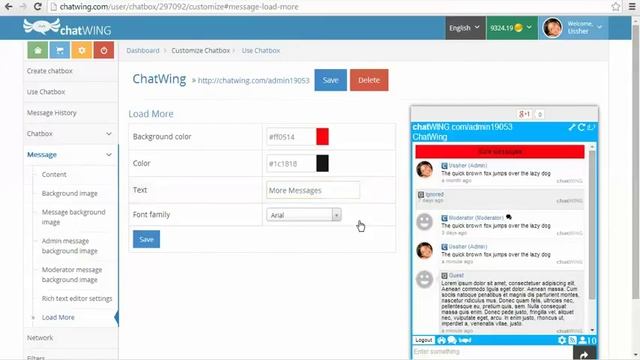Image resolution: width=640 pixels, height=360 pixels.
Task: Click the red power logout icon
Action: coord(104,50)
